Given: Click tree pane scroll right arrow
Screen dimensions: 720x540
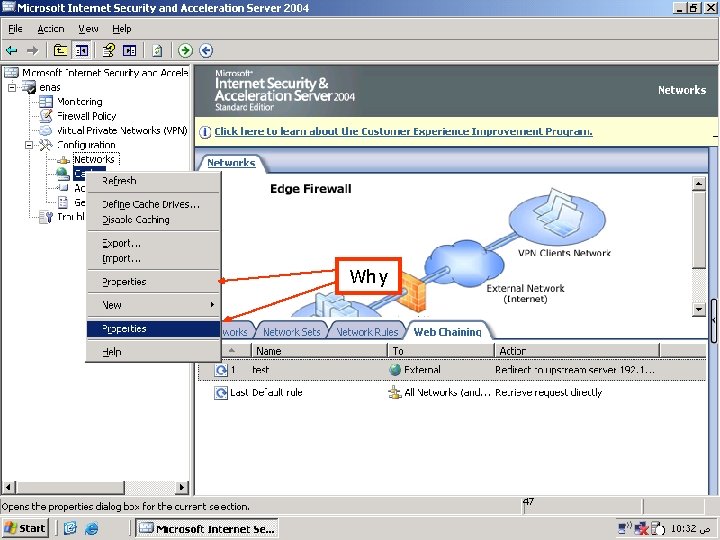Looking at the screenshot, I should [x=182, y=487].
